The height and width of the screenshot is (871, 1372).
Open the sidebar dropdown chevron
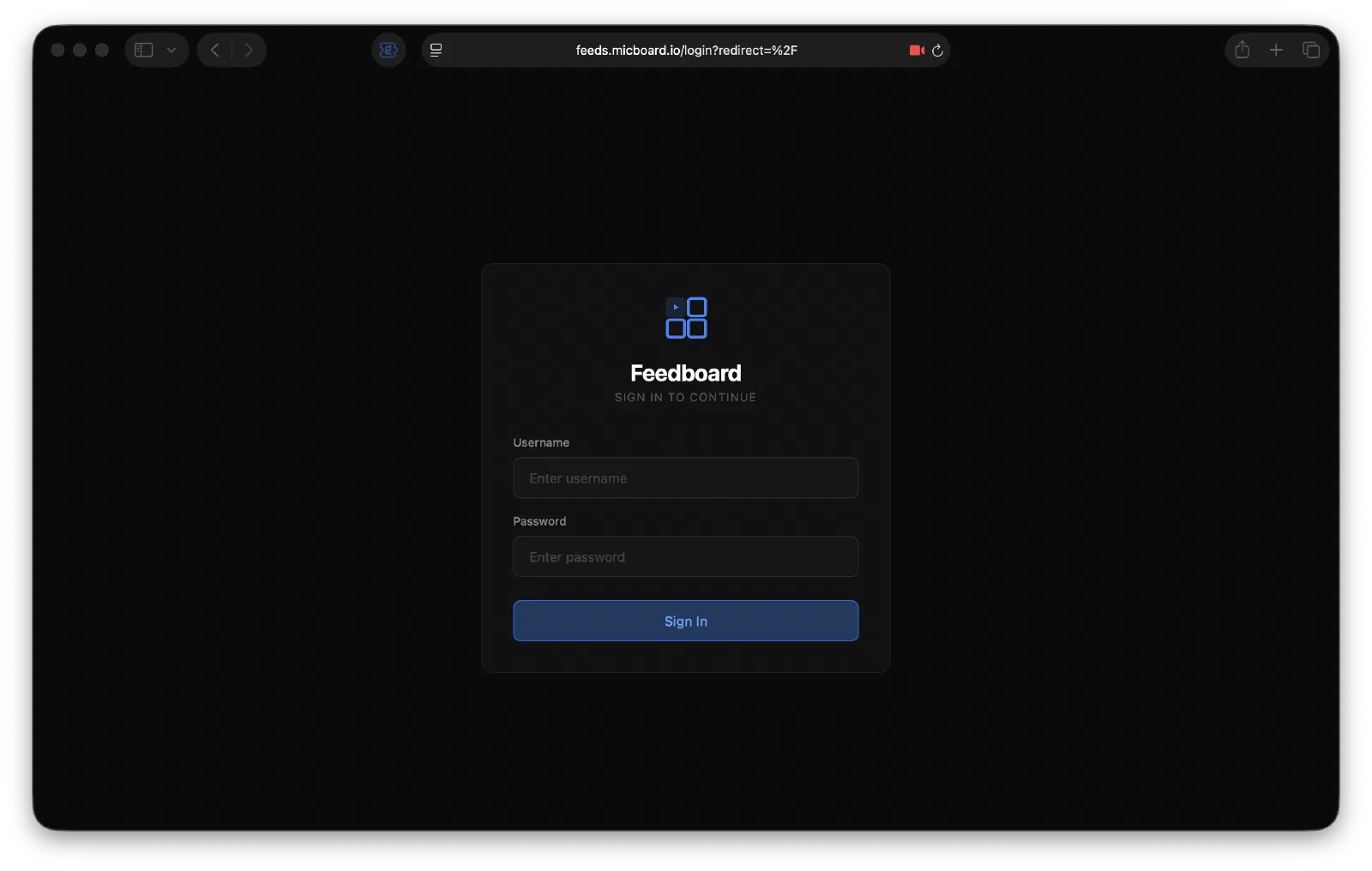tap(171, 50)
